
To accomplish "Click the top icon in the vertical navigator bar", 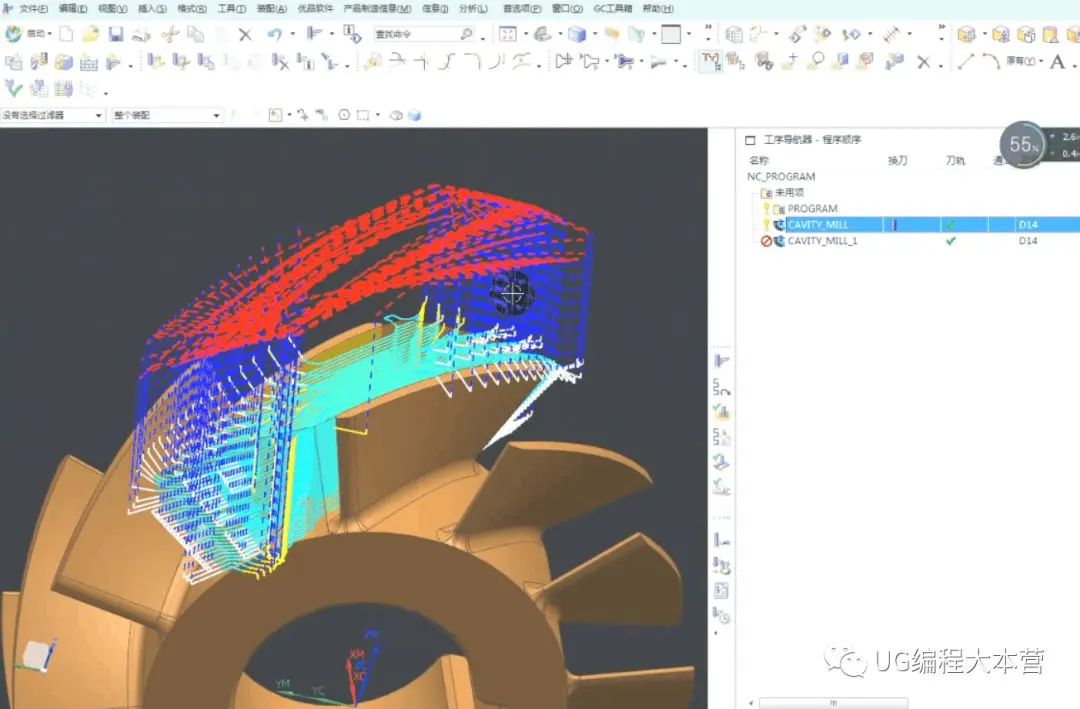I will pos(721,361).
